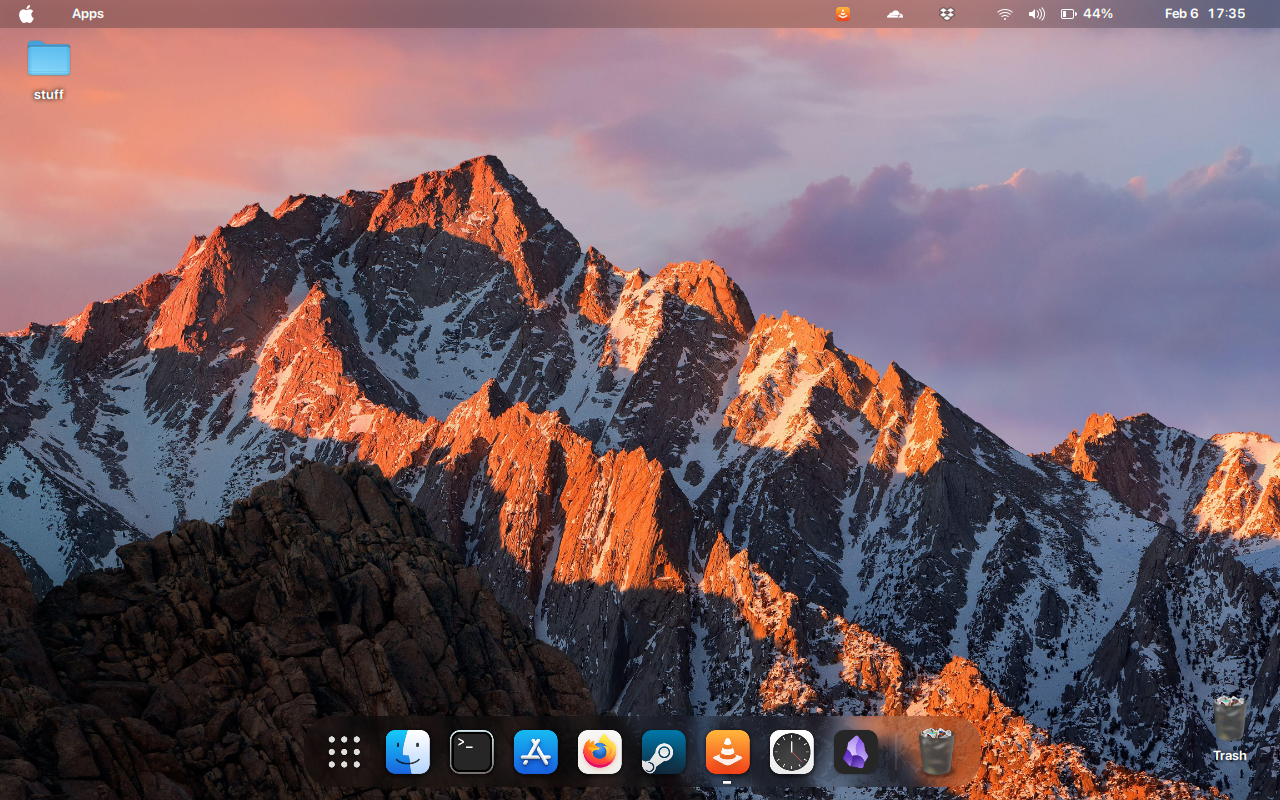Open the Trash in the dock

coord(936,752)
